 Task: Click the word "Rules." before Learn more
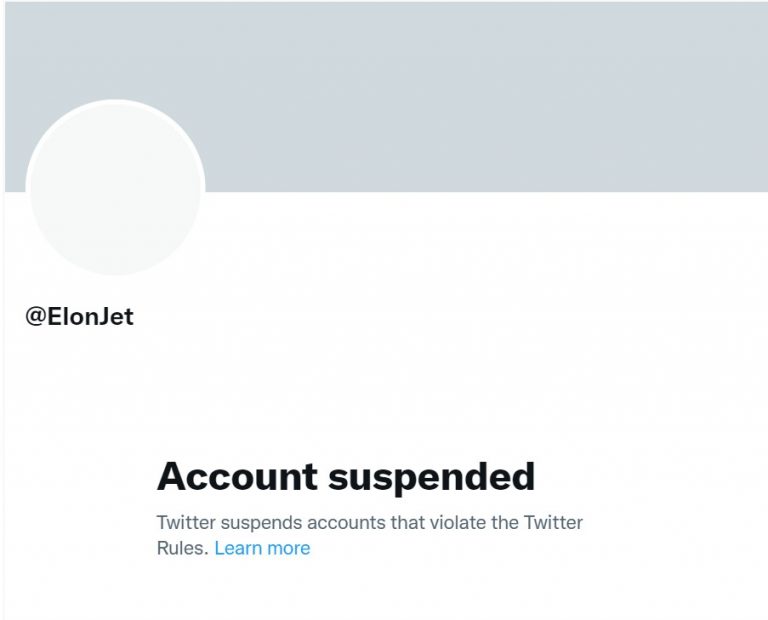183,548
